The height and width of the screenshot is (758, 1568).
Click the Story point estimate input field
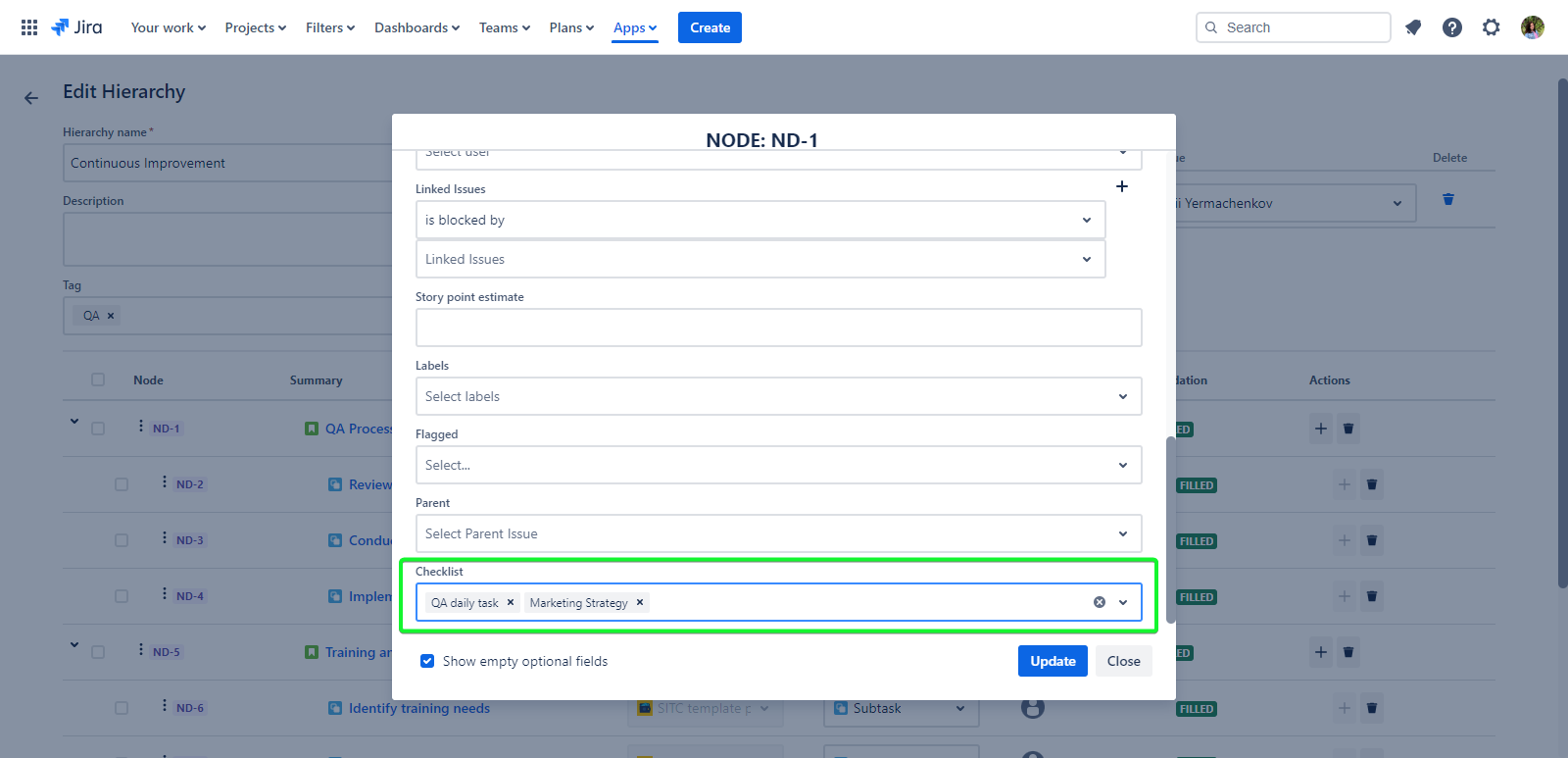coord(778,328)
